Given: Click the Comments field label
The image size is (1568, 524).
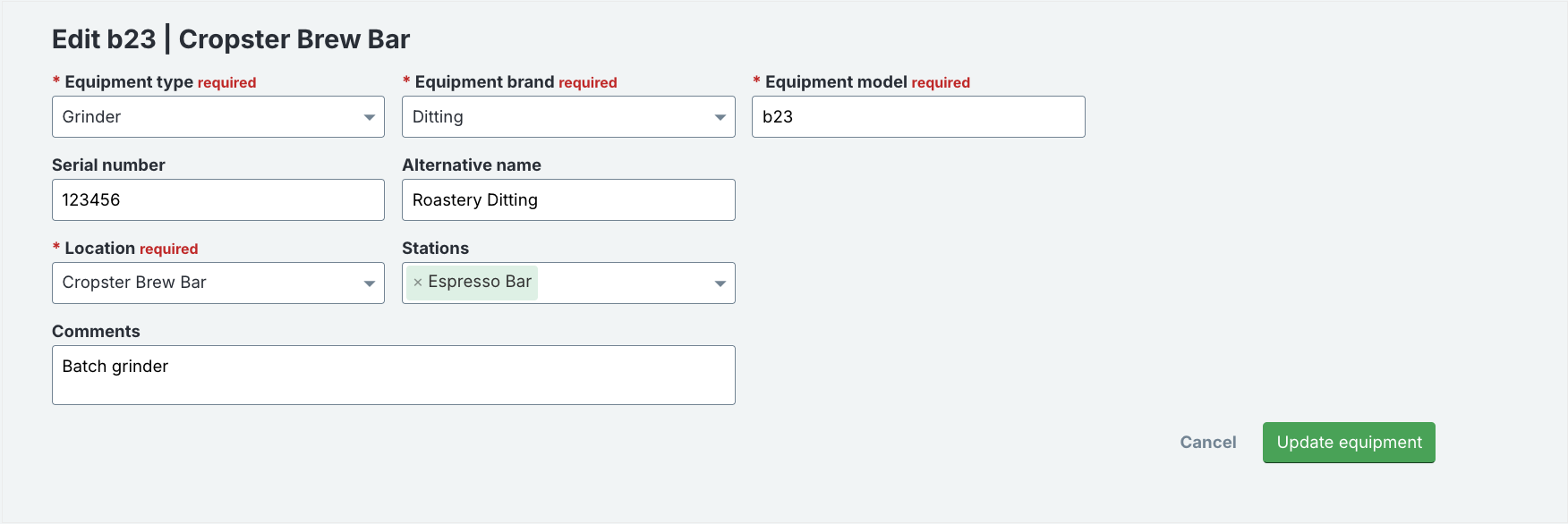Looking at the screenshot, I should coord(96,332).
